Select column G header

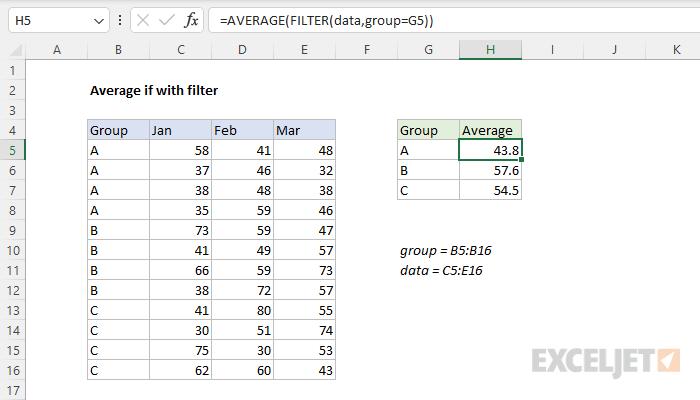(429, 50)
